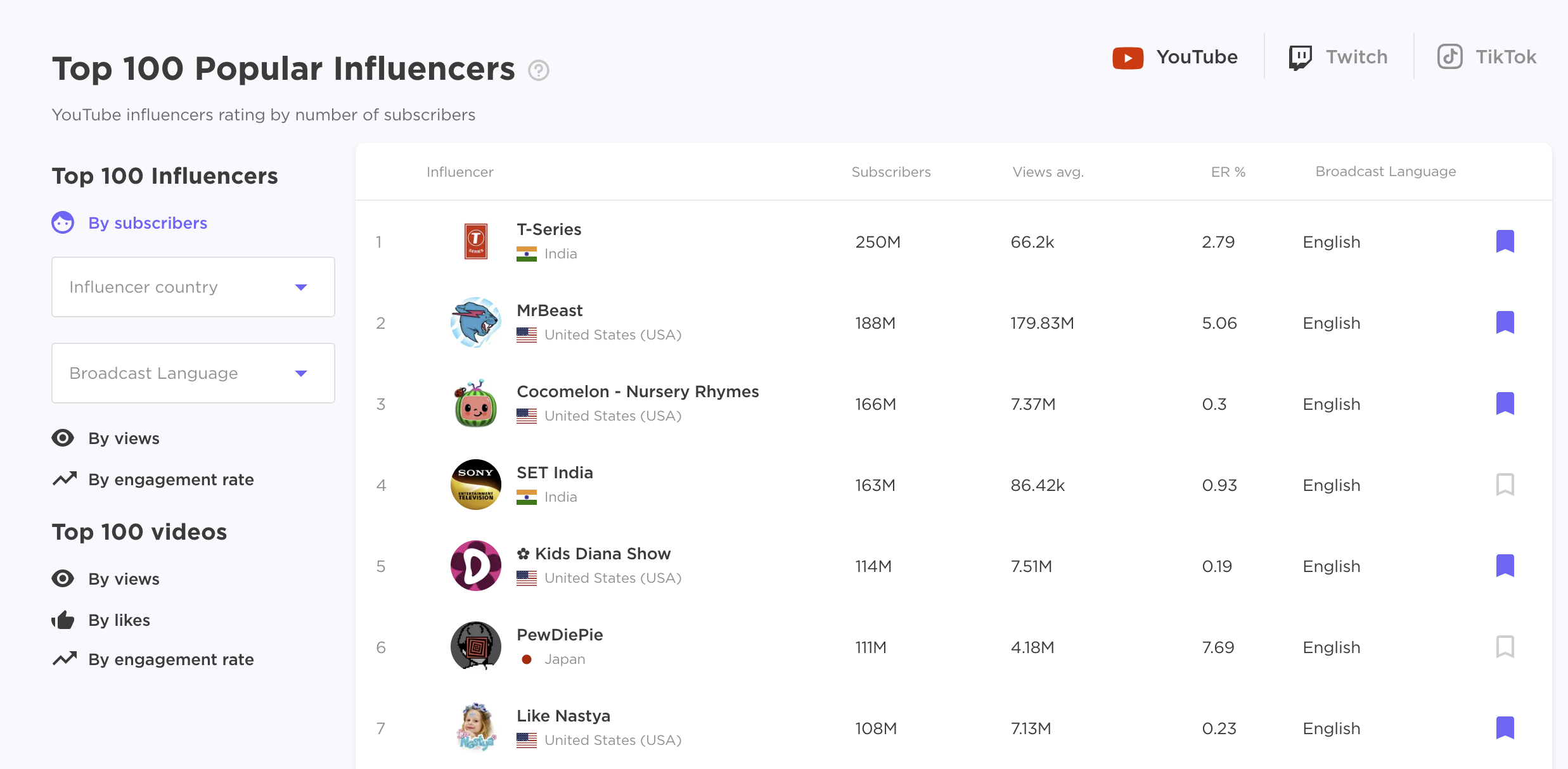The width and height of the screenshot is (1568, 769).
Task: Open the Cocomelon - Nursery Rhymes link
Action: (637, 391)
